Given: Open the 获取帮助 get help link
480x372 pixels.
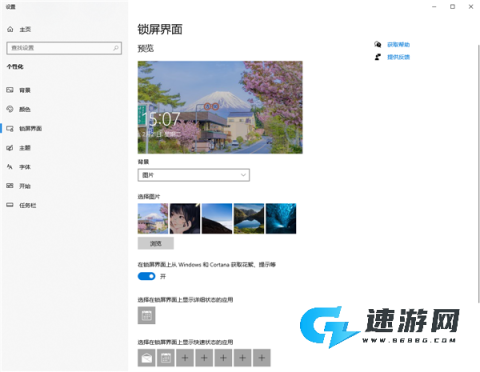Looking at the screenshot, I should (x=398, y=44).
